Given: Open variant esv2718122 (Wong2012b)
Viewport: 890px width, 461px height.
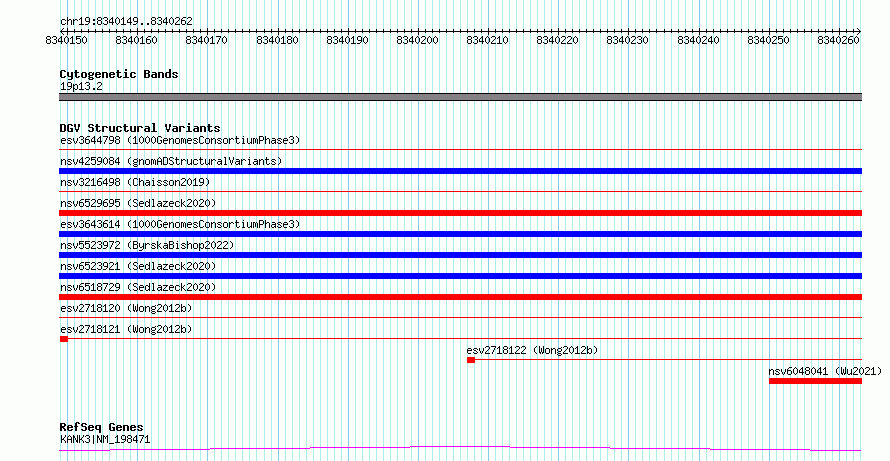Looking at the screenshot, I should [x=532, y=350].
